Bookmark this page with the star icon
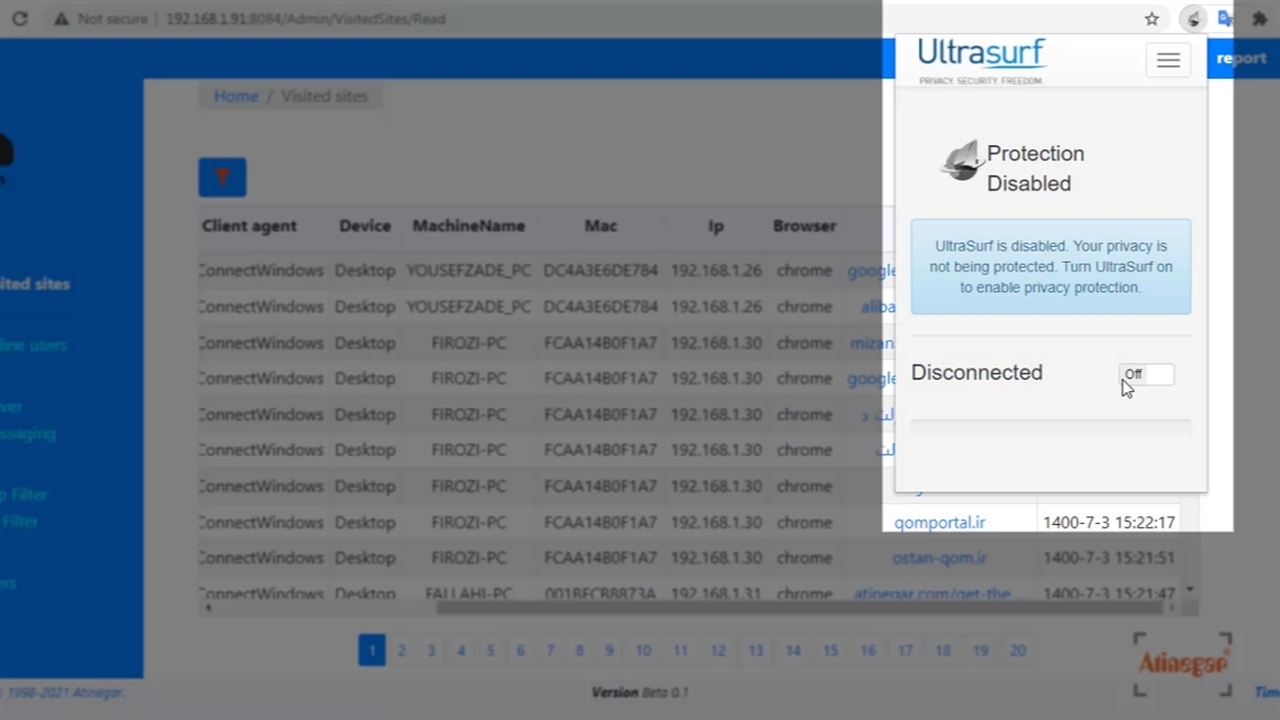1280x720 pixels. (1152, 19)
